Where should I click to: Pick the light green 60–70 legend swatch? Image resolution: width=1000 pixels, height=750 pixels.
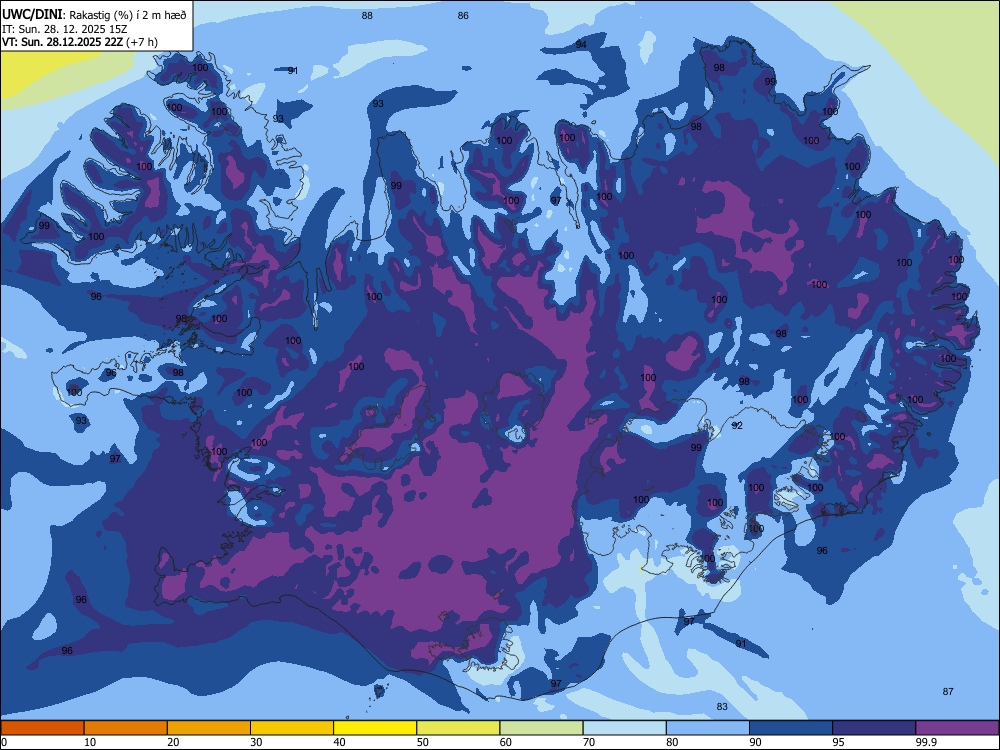tap(541, 728)
